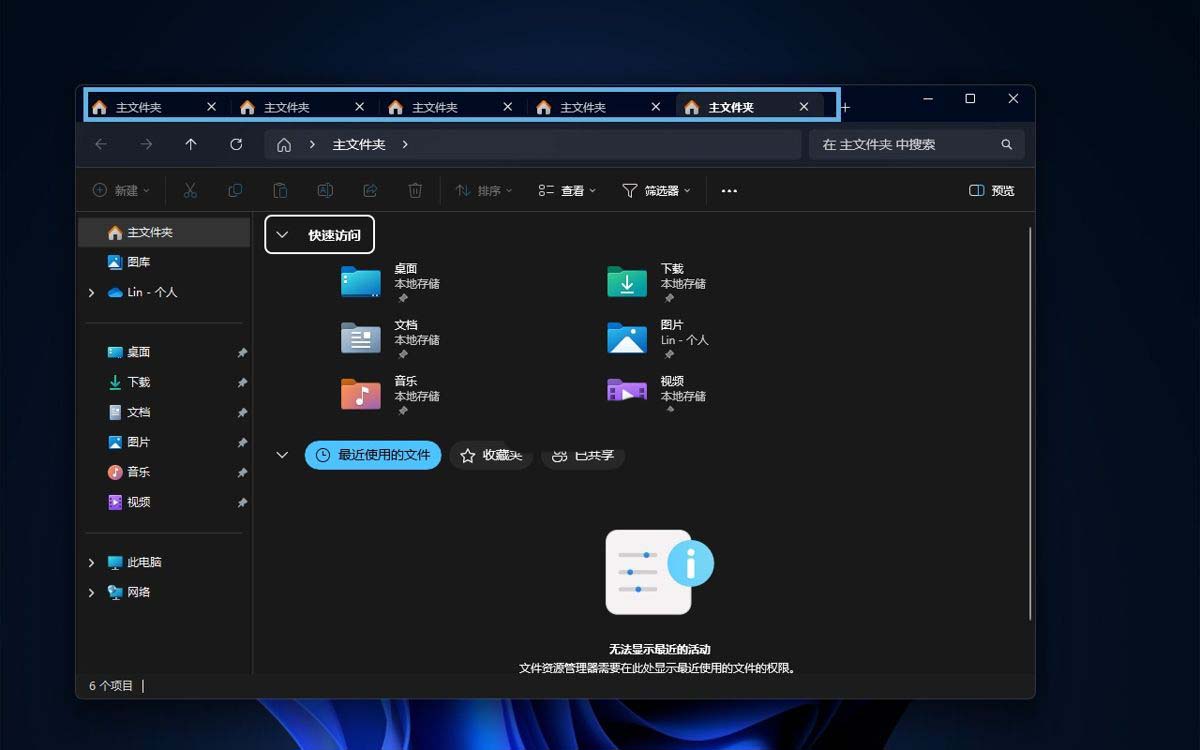Image resolution: width=1200 pixels, height=750 pixels.
Task: Click the Rename icon in the toolbar
Action: click(325, 190)
